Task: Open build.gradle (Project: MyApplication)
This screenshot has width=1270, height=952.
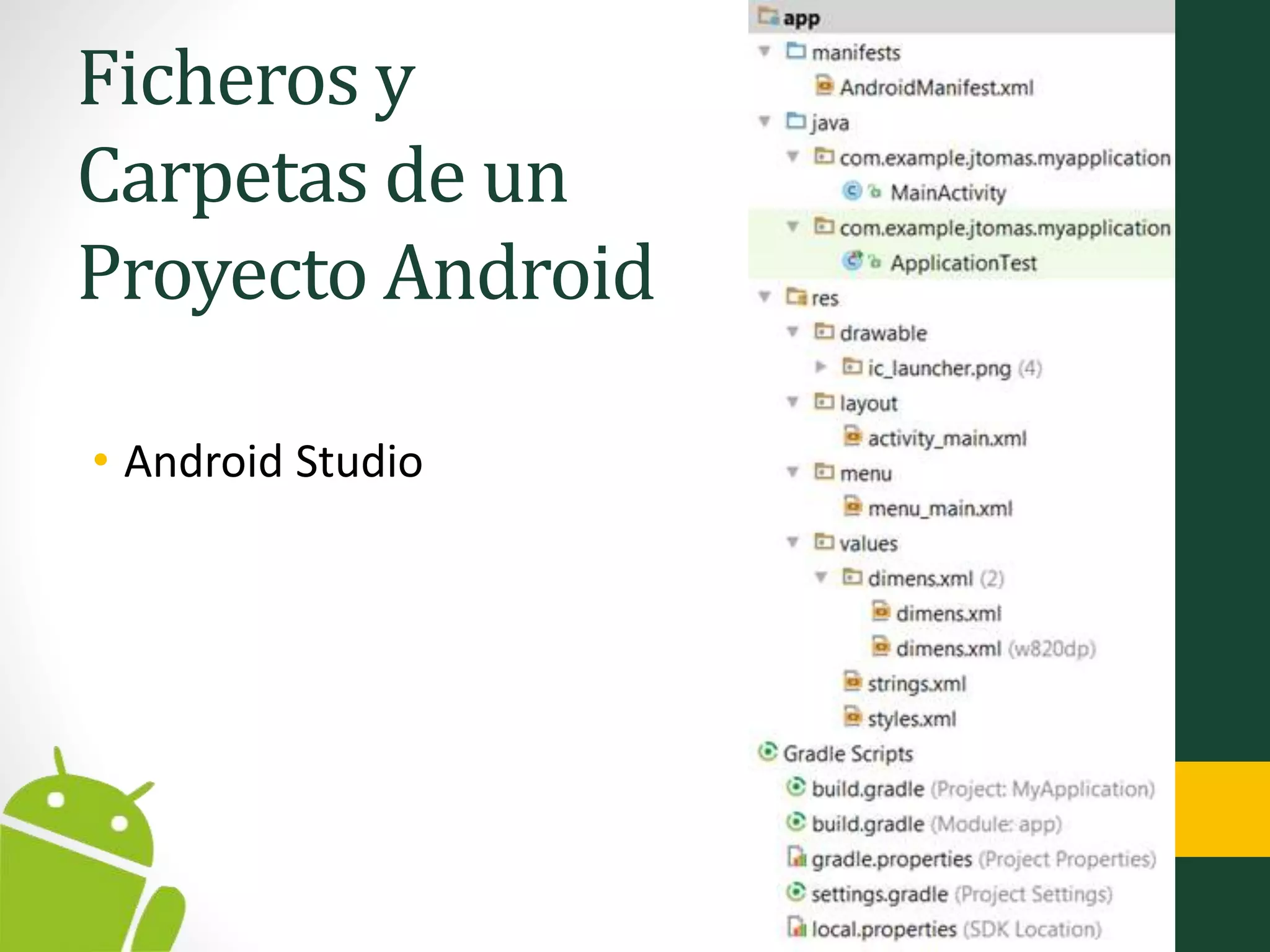Action: 983,789
